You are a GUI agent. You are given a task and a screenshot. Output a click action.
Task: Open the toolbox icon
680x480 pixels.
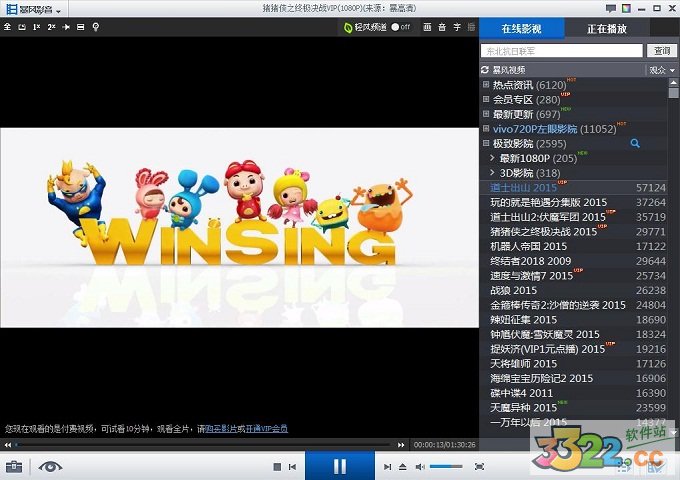coord(14,467)
